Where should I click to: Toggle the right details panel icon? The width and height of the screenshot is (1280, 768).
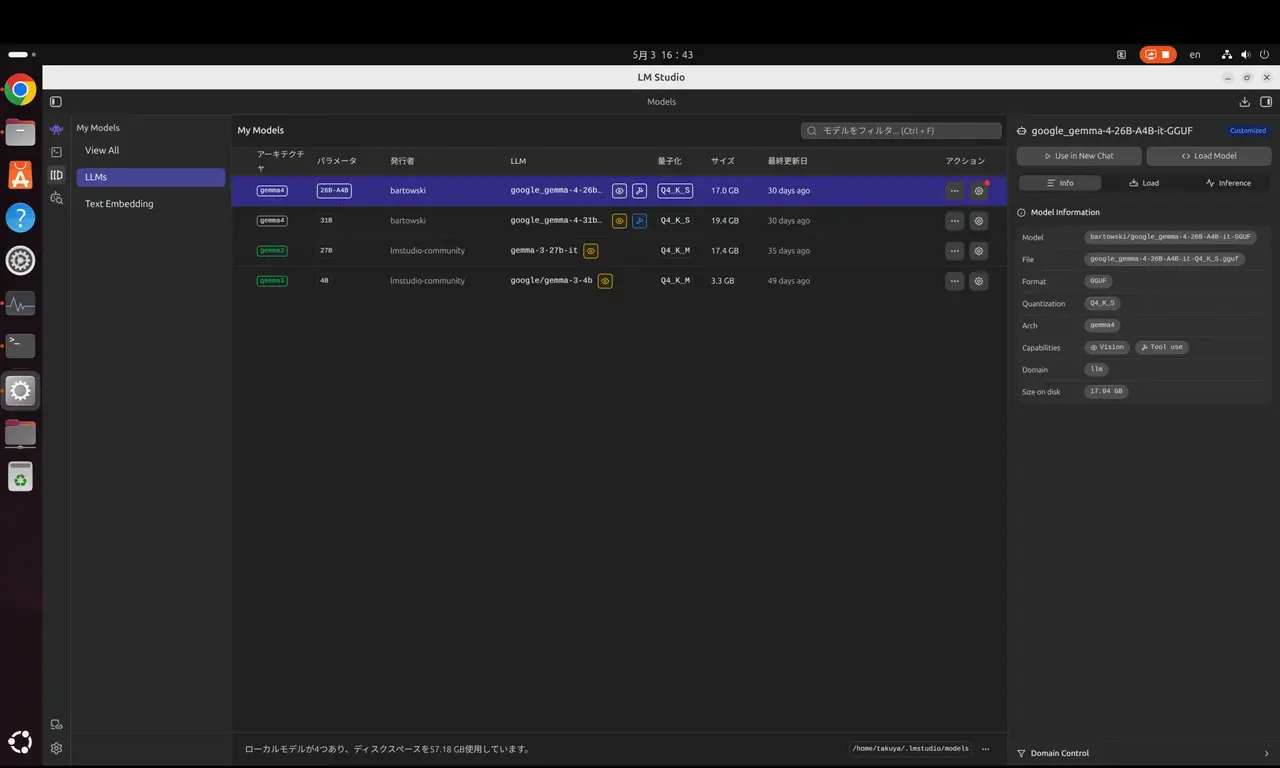coord(1266,102)
